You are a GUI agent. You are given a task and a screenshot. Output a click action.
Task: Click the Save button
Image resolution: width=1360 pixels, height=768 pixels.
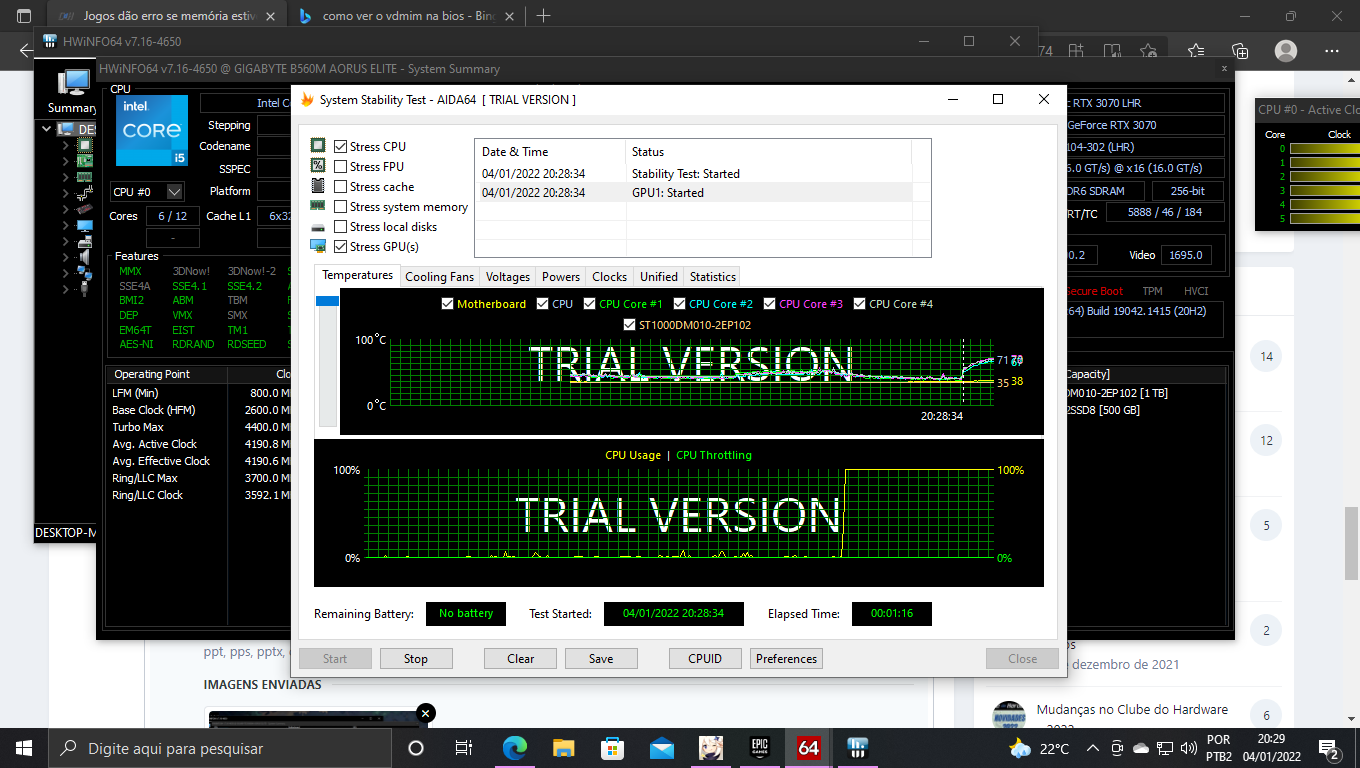(x=601, y=659)
